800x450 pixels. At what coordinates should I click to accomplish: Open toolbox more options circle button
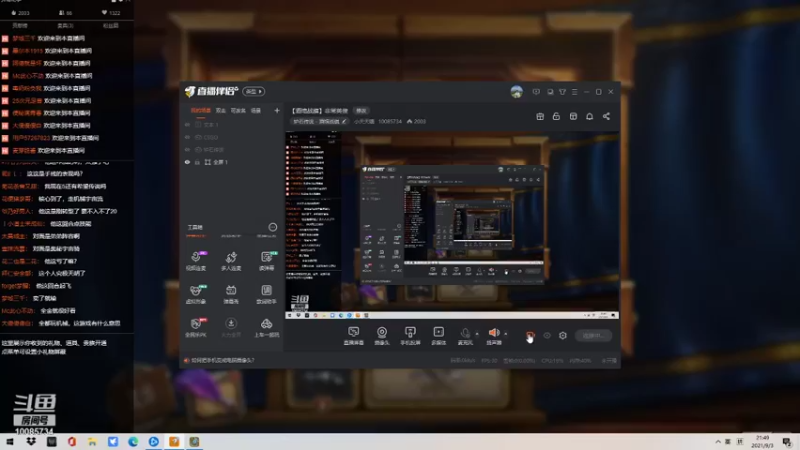click(272, 227)
